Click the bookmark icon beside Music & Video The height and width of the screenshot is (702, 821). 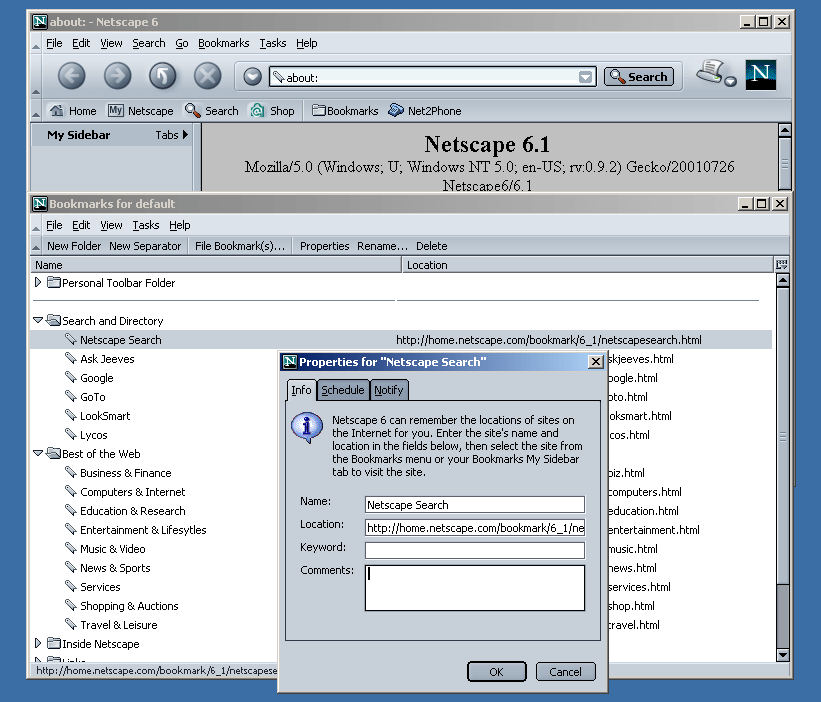click(71, 549)
